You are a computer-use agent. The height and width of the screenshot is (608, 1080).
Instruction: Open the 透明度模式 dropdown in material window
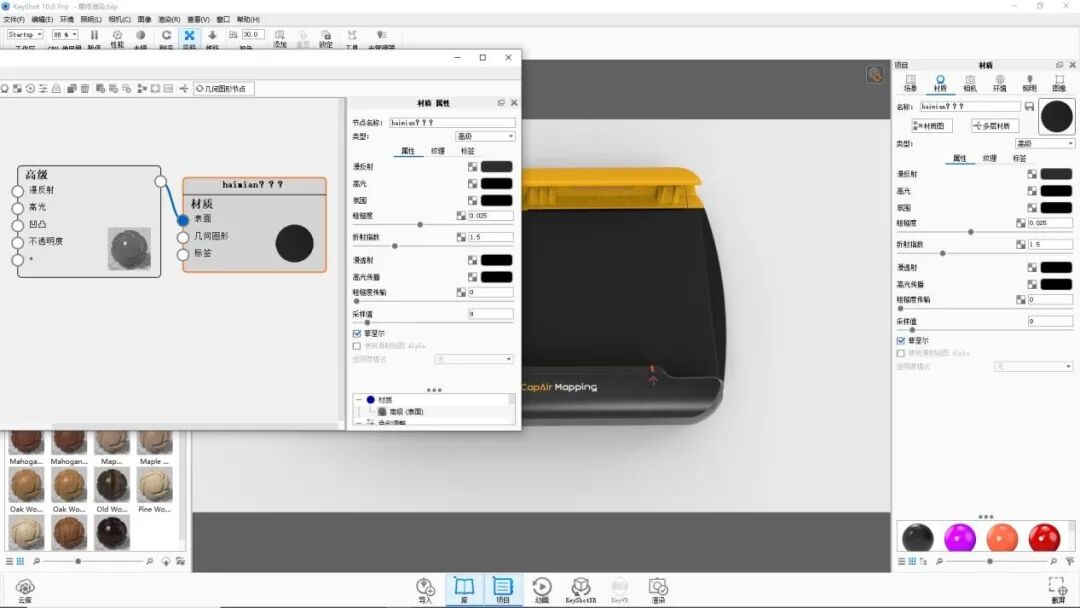[x=473, y=359]
